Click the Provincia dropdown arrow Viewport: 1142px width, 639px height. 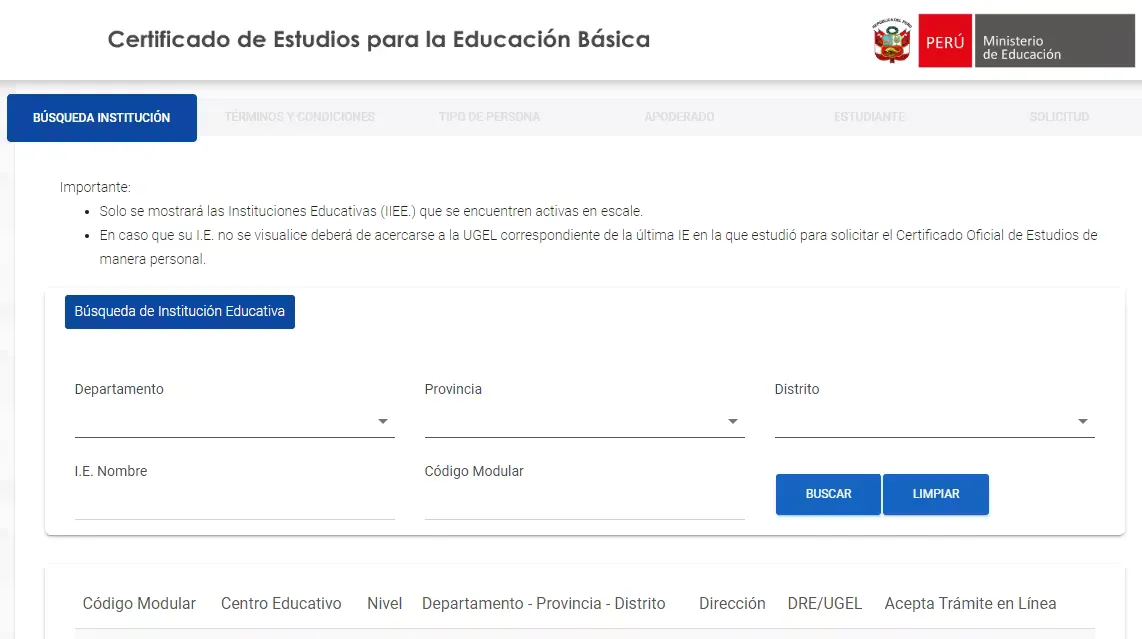[733, 421]
